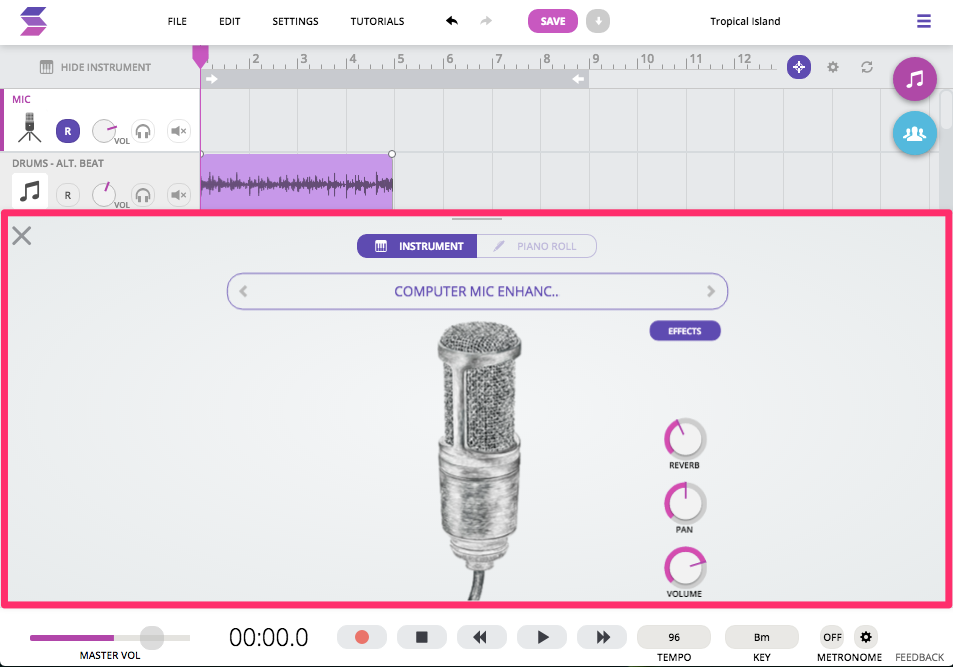The image size is (953, 667).
Task: Open the hamburger menu at top right
Action: [924, 21]
